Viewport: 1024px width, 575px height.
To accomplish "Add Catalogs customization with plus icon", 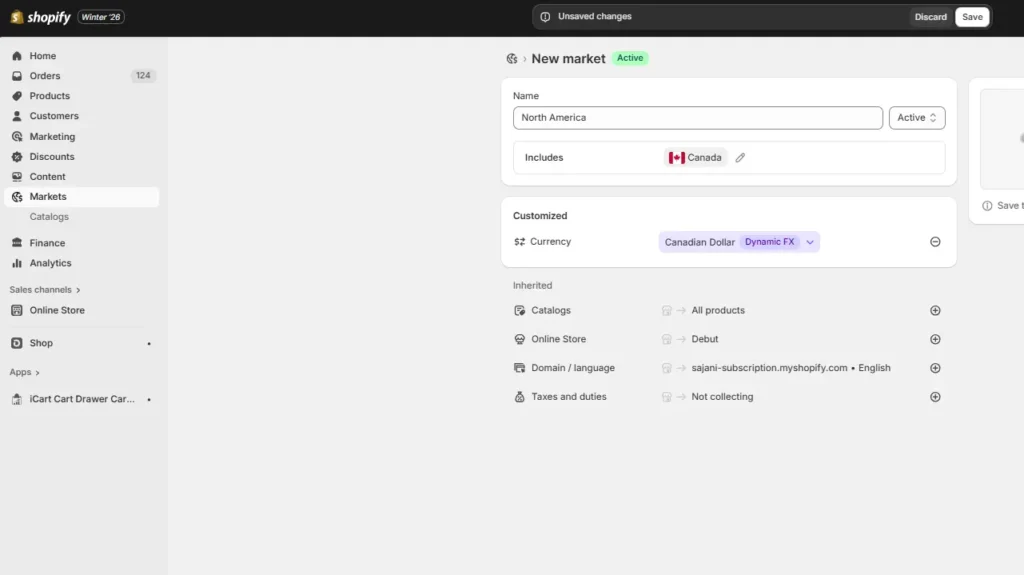I will (x=935, y=310).
